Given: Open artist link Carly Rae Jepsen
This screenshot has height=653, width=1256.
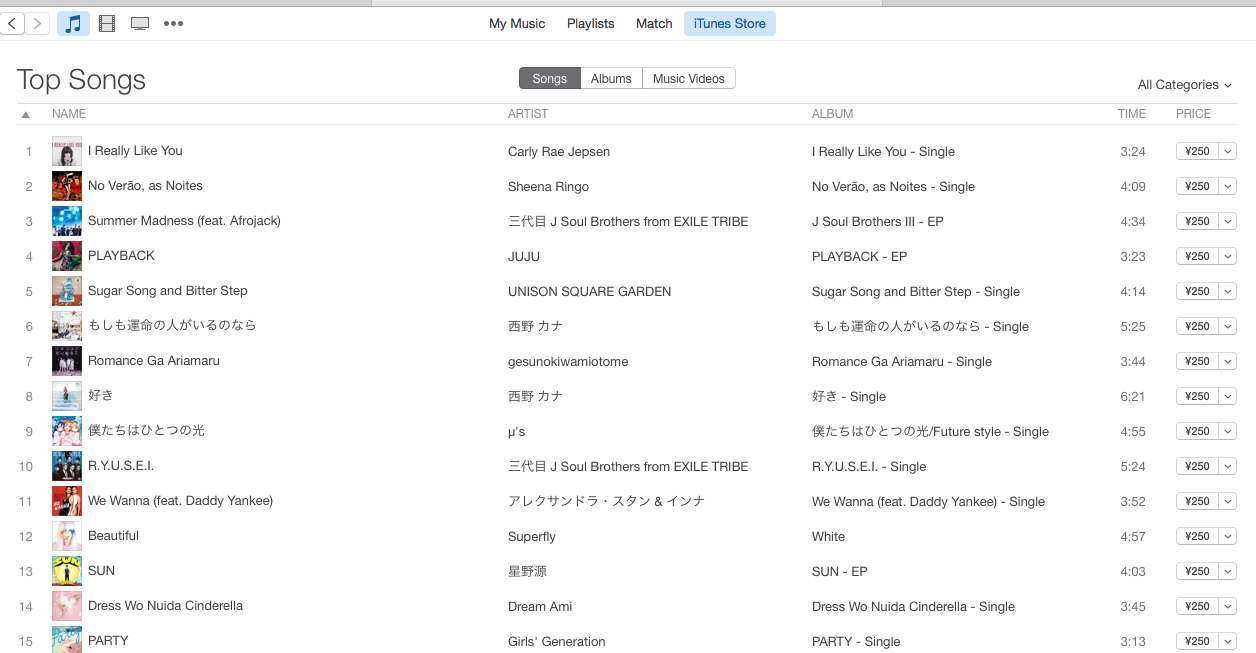Looking at the screenshot, I should [x=559, y=152].
